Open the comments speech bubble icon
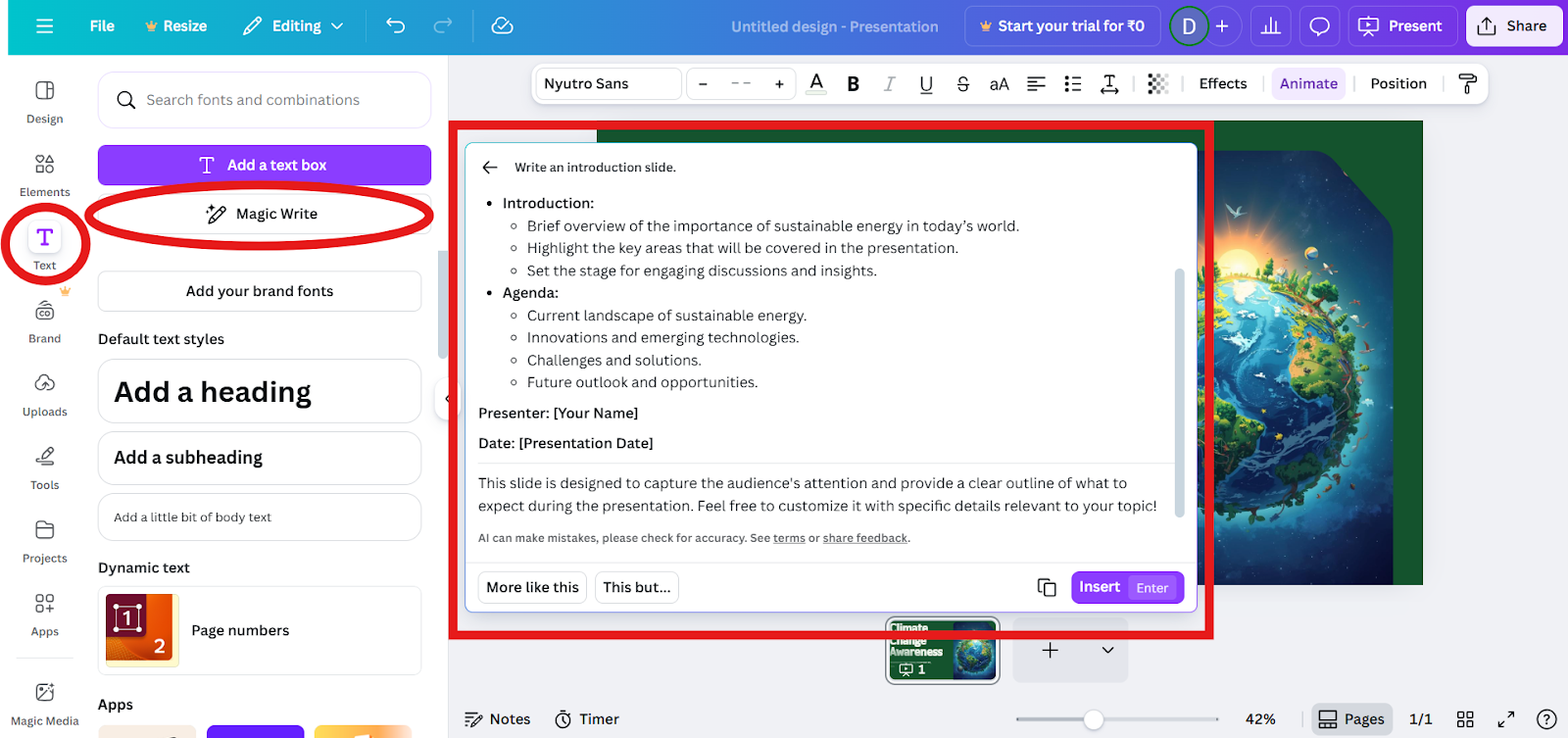 tap(1319, 26)
